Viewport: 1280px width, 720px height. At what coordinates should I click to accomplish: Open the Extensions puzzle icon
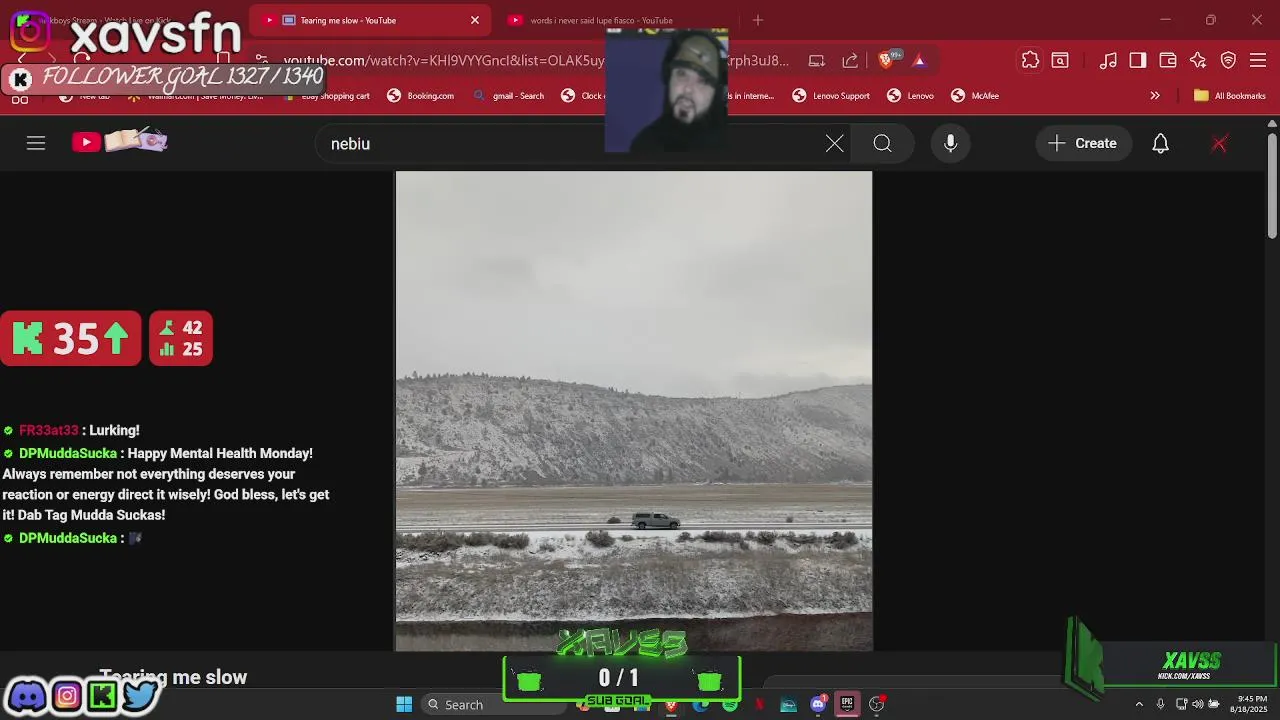pos(1030,60)
